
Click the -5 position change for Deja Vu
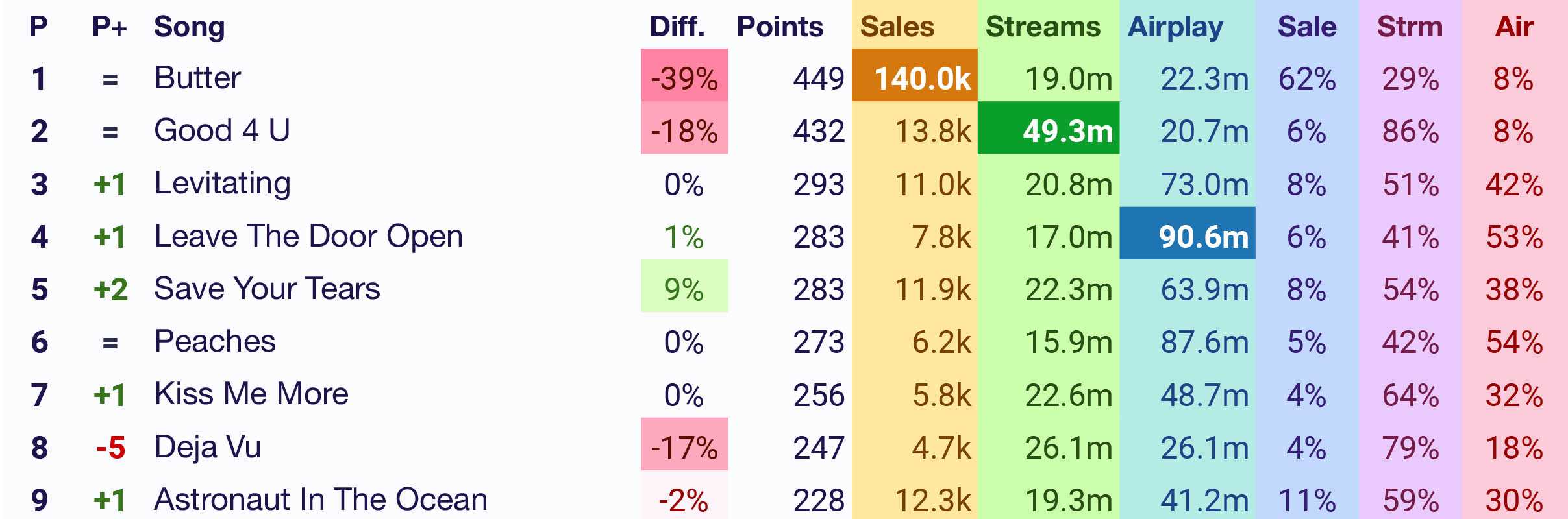click(x=110, y=447)
